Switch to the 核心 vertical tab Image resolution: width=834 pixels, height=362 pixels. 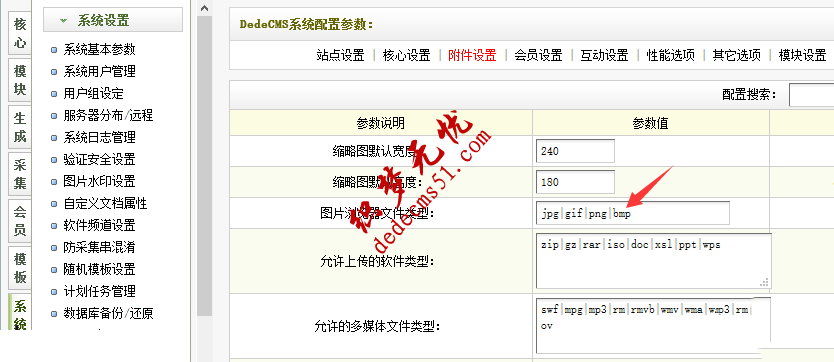pyautogui.click(x=20, y=33)
